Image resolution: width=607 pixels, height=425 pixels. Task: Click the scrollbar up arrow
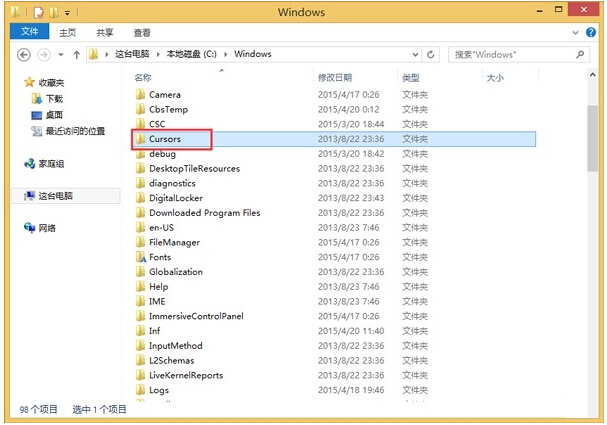[x=592, y=75]
